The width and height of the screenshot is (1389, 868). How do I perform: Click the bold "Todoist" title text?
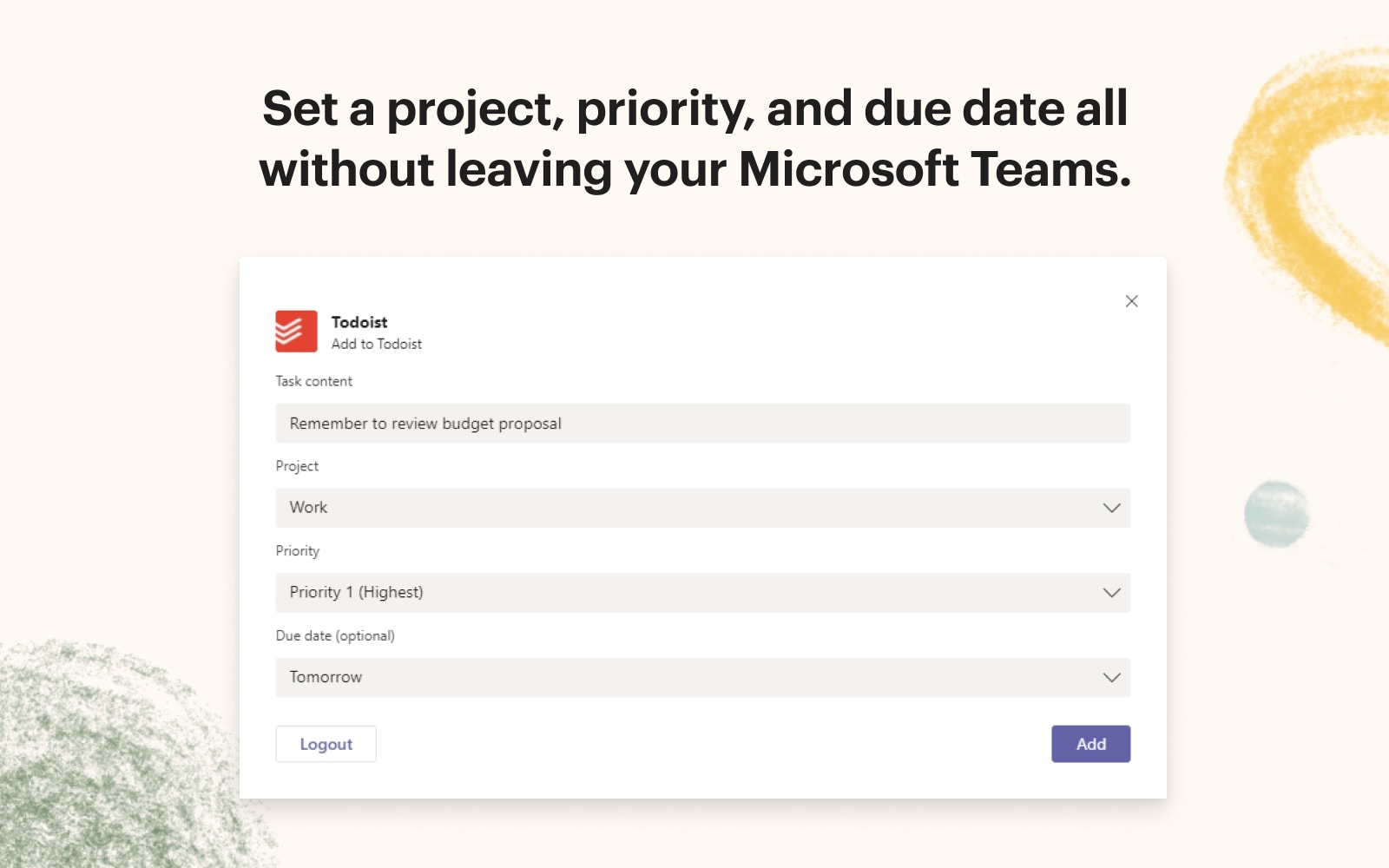[x=360, y=322]
